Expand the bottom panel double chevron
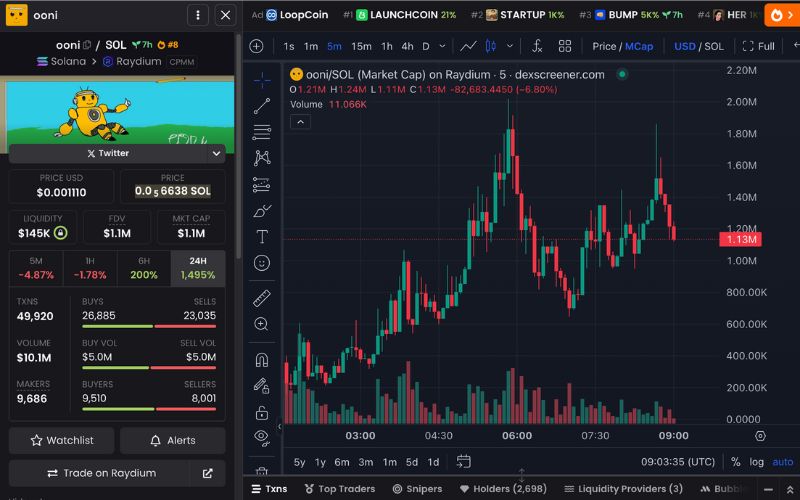The width and height of the screenshot is (800, 500). click(789, 490)
